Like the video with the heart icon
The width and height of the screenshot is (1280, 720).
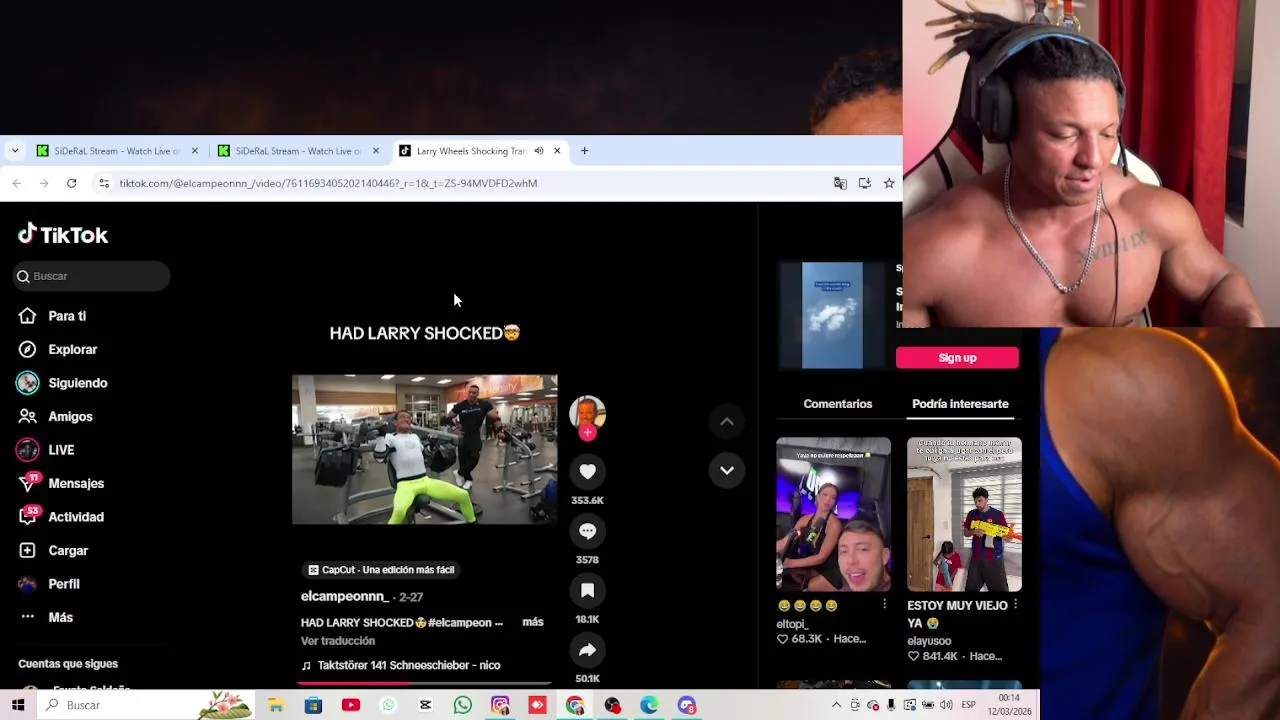587,471
